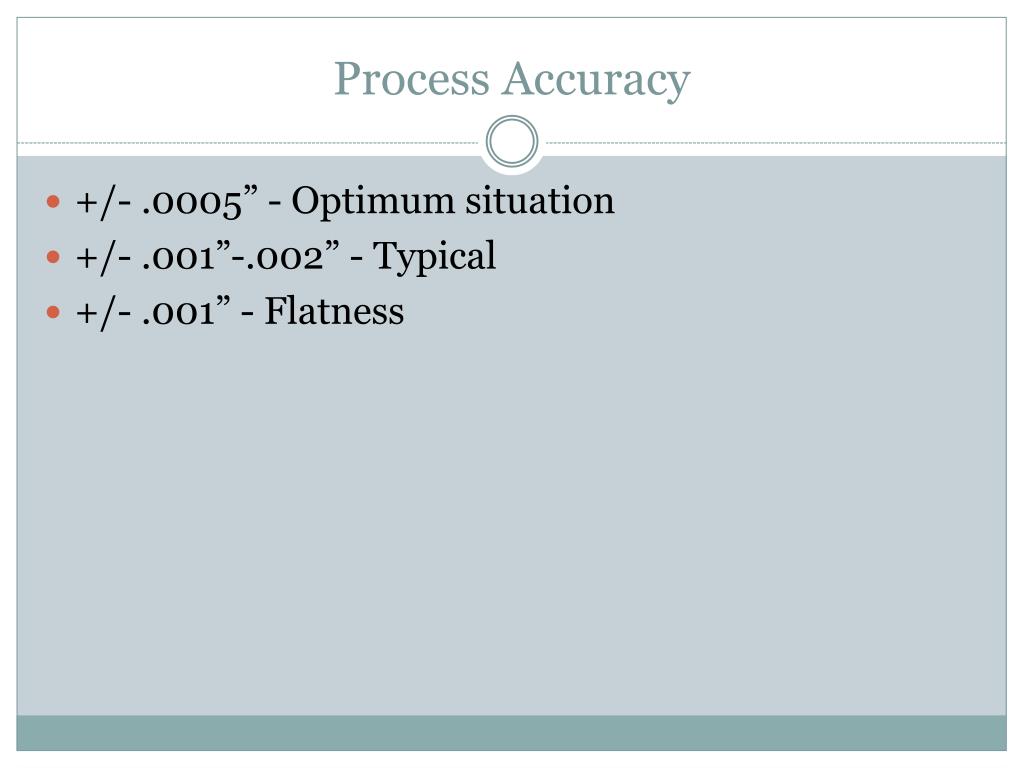The width and height of the screenshot is (1024, 768).
Task: Click the +/- .001" value starting second bullet
Action: tap(153, 257)
